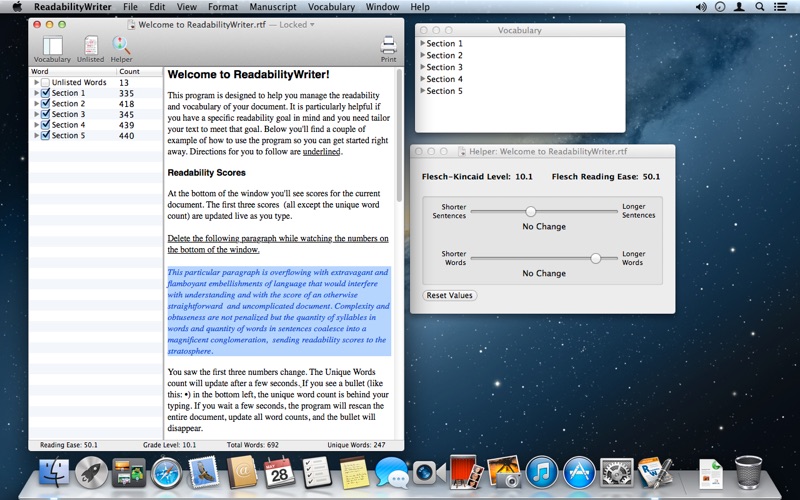The height and width of the screenshot is (500, 800).
Task: Click Reset Values in Helper window
Action: (449, 295)
